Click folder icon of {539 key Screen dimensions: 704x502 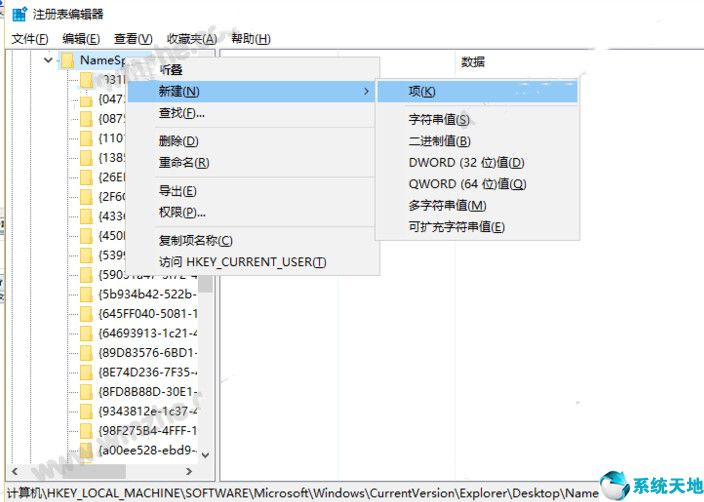point(86,255)
